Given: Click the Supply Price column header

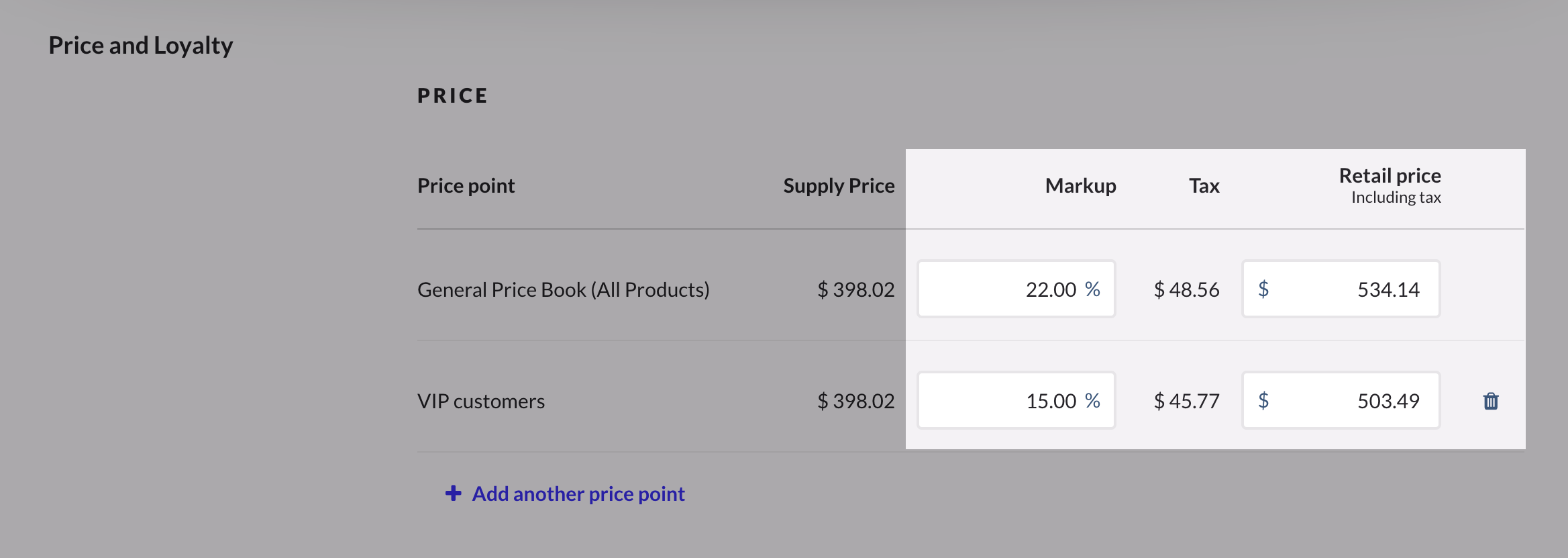Looking at the screenshot, I should [839, 185].
